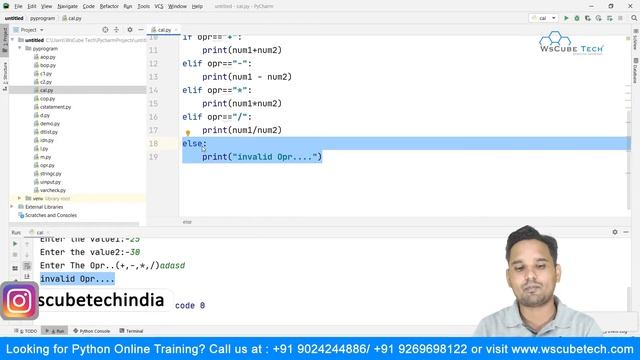
Task: Open run configuration dropdown cal
Action: point(543,18)
